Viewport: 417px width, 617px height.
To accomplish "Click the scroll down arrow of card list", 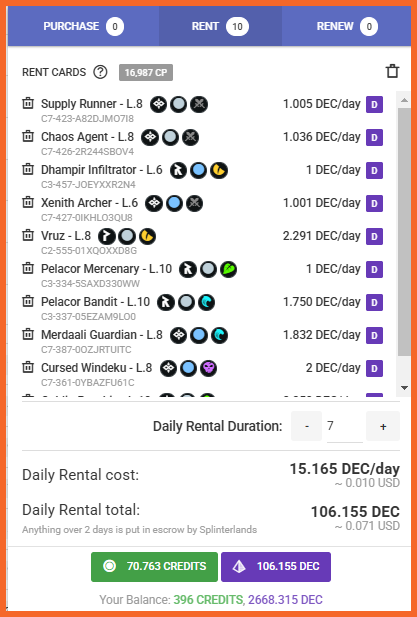I will 404,388.
